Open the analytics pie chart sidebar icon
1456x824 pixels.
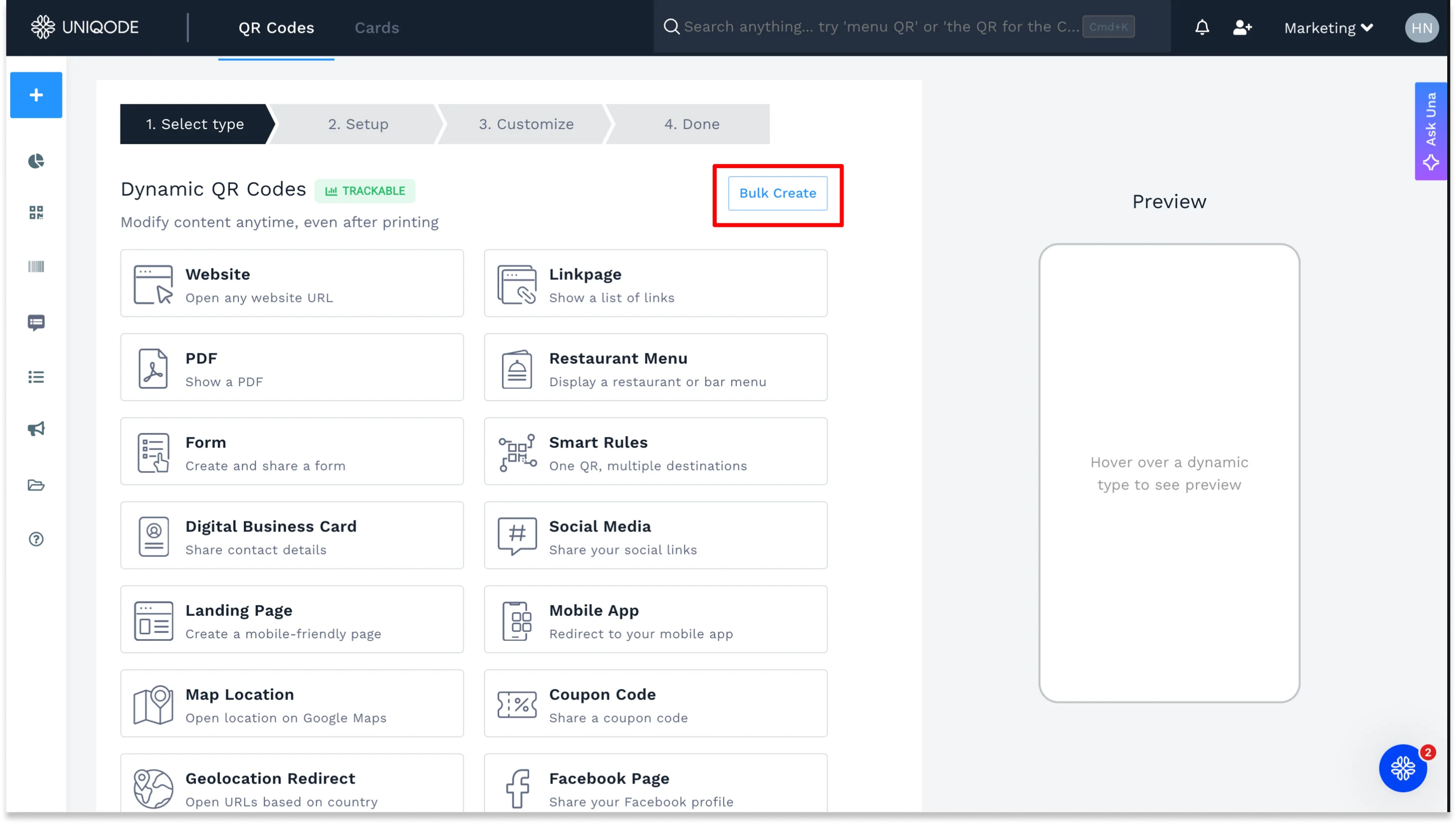click(x=36, y=161)
